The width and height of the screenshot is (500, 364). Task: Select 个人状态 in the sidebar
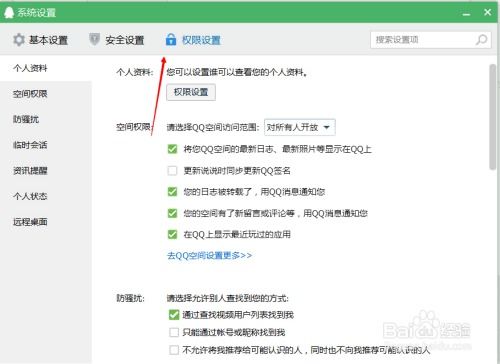coord(46,196)
